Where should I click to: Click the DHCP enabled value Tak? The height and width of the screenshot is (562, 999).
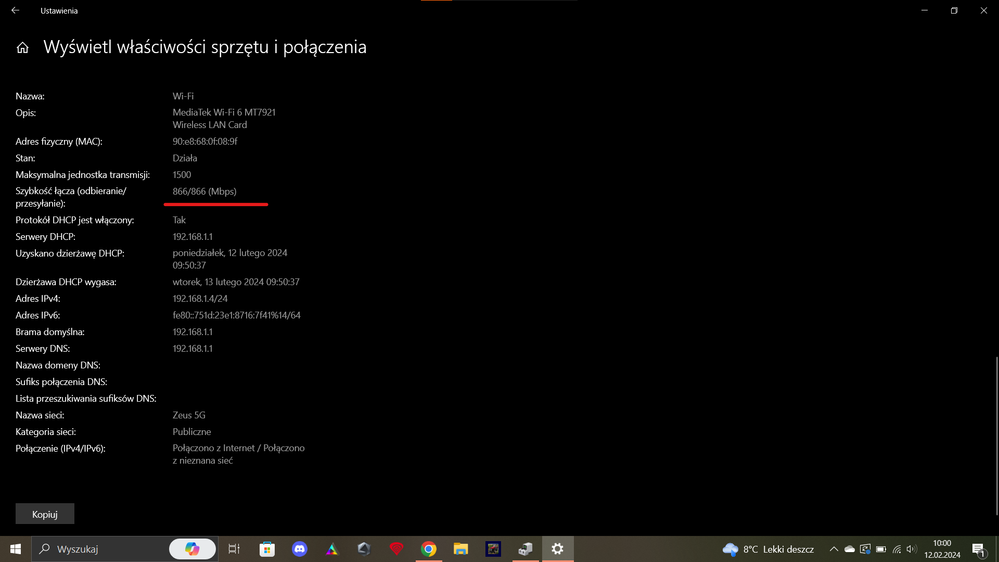coord(179,220)
